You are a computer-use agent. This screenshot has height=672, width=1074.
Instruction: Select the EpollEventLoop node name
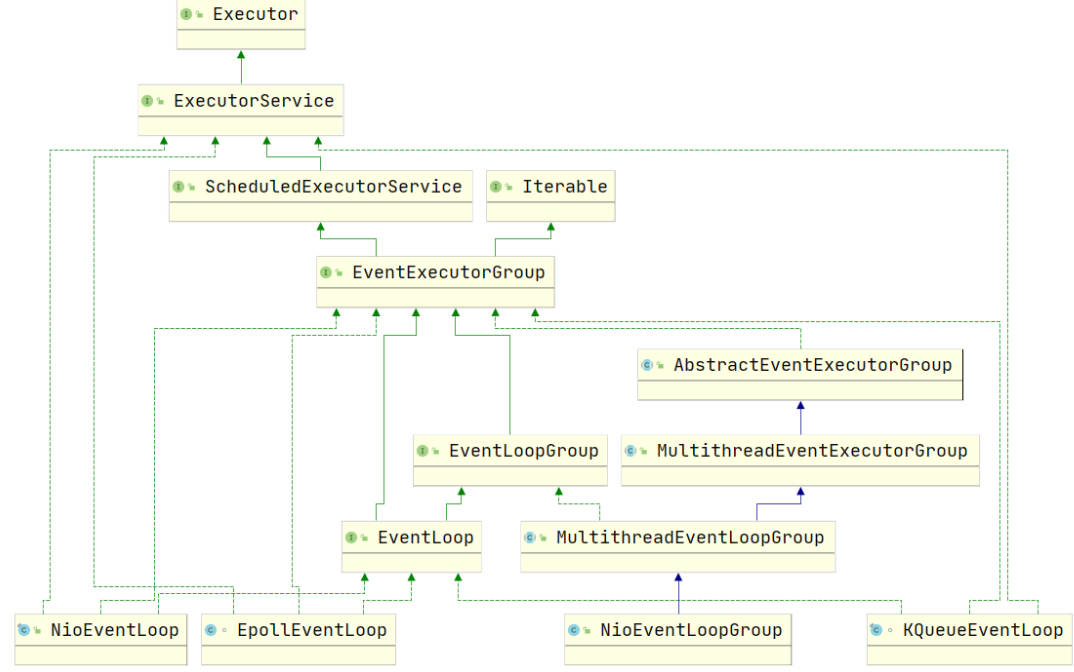[x=310, y=630]
